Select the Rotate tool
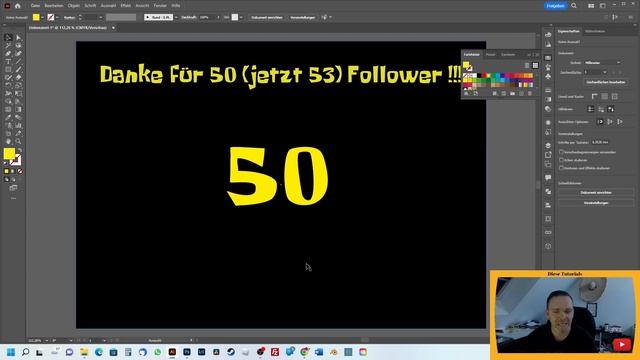640x360 pixels. click(8, 85)
